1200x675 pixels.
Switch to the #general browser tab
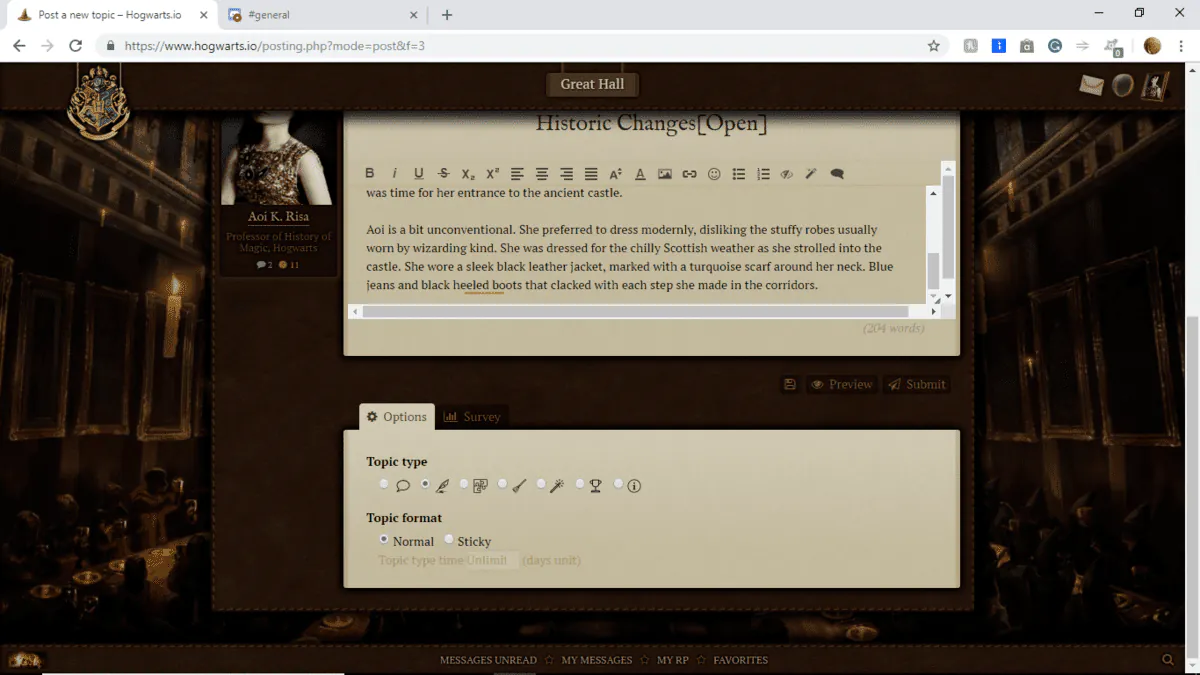320,15
